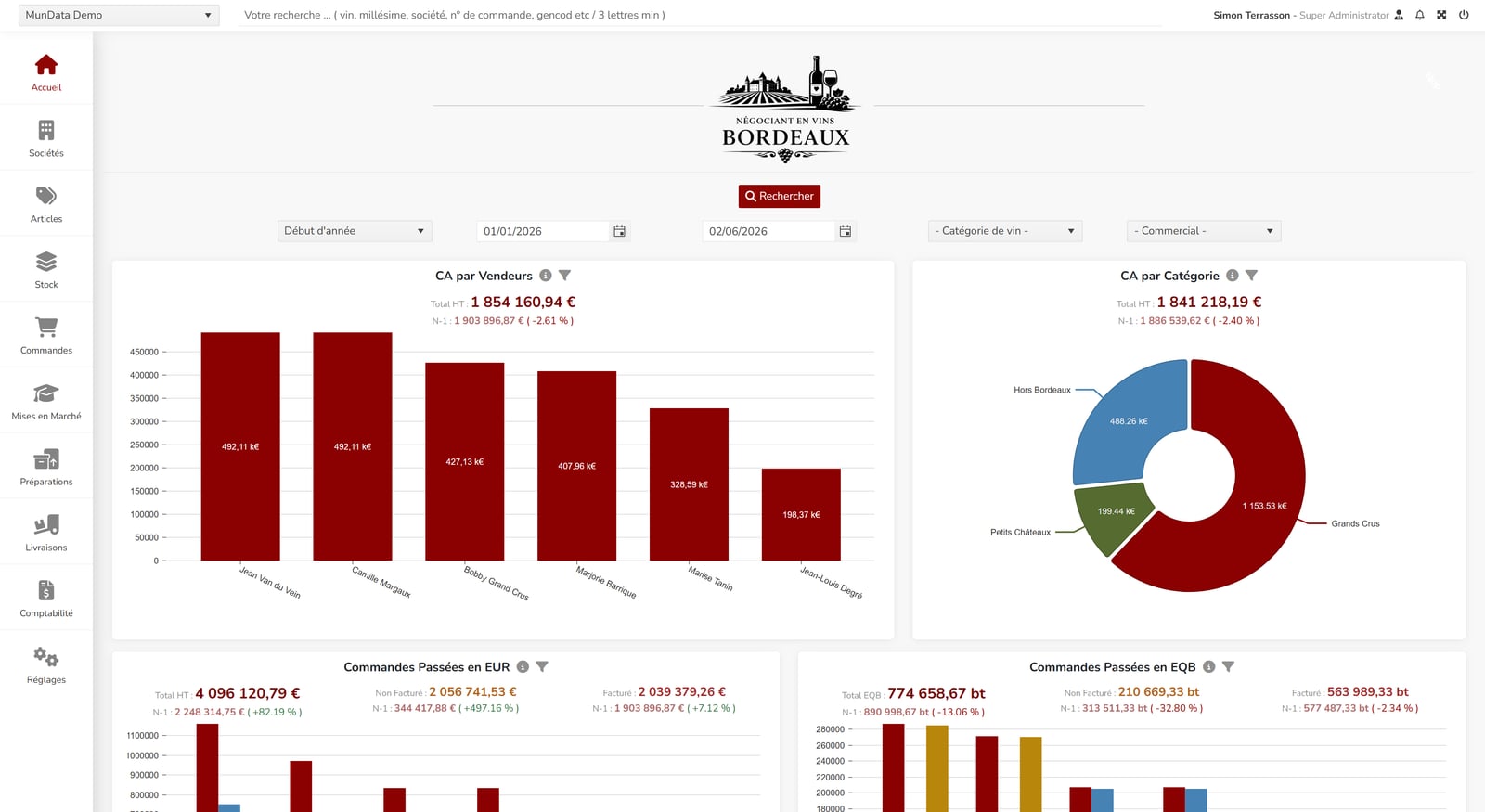Screen dimensions: 1485x812
Task: Open the MunData Demo dropdown
Action: [x=119, y=15]
